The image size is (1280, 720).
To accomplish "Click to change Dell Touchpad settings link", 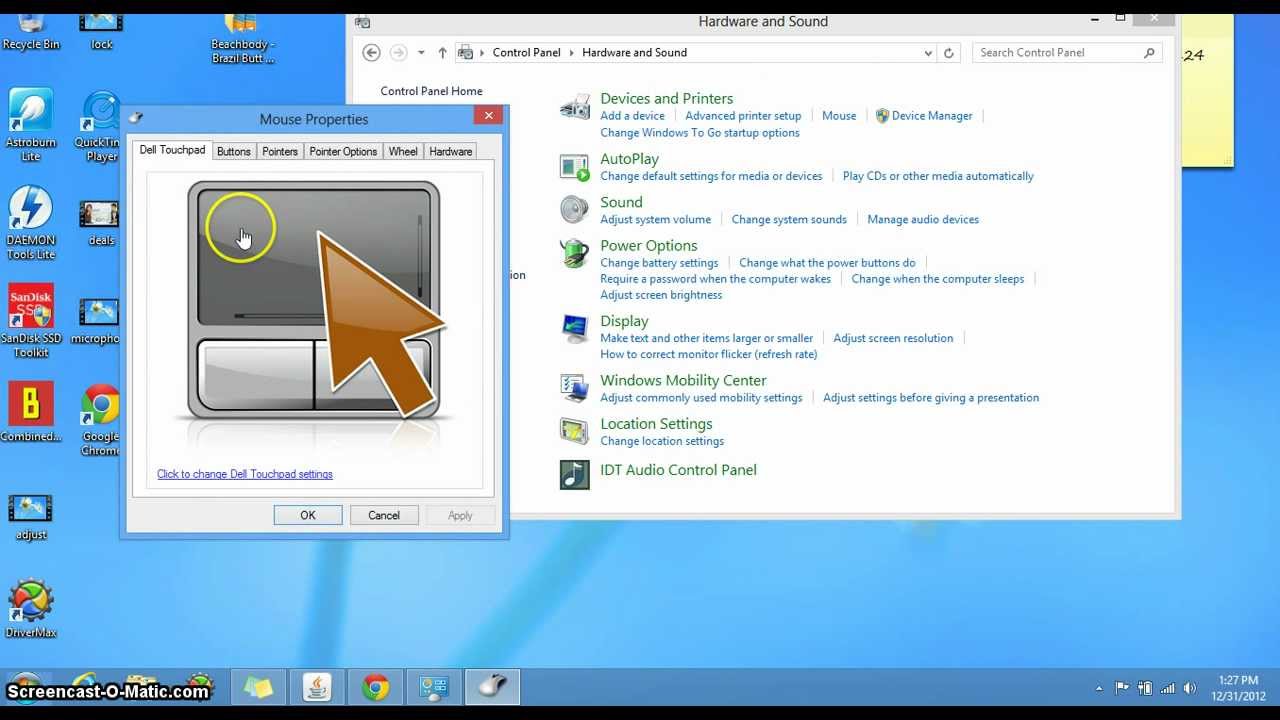I will pos(245,474).
